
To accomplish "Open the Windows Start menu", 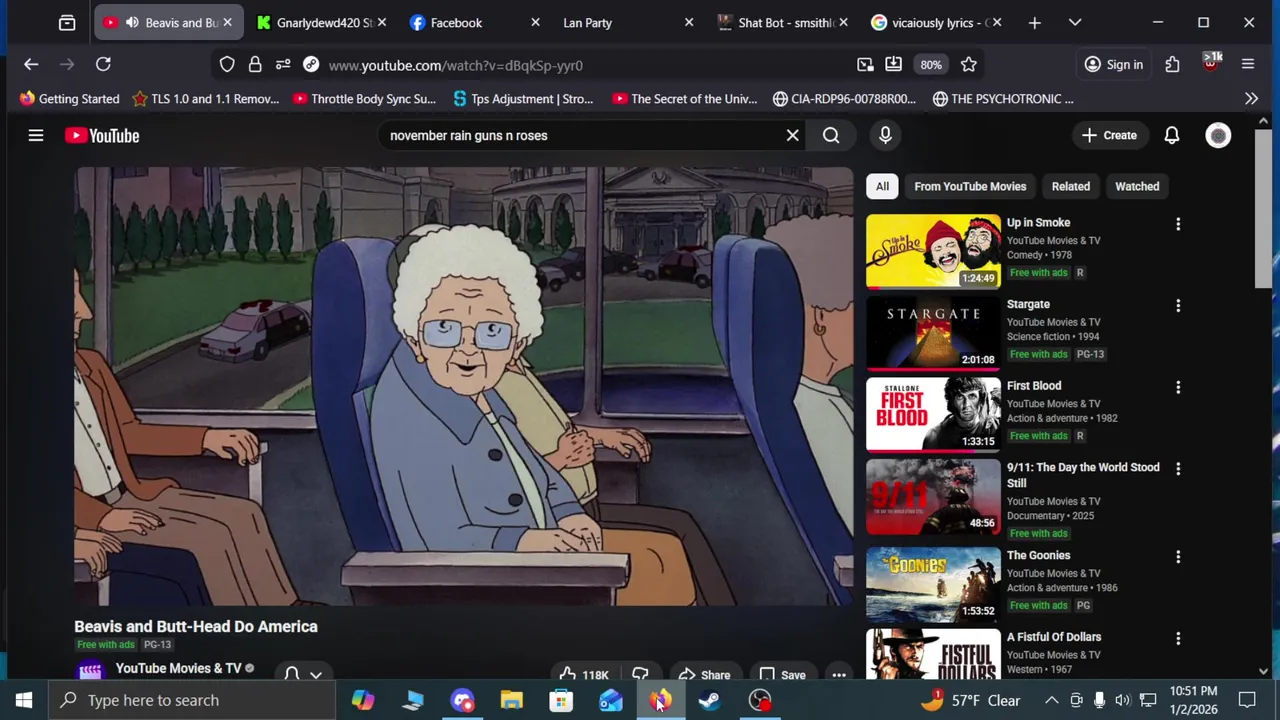I will 24,700.
